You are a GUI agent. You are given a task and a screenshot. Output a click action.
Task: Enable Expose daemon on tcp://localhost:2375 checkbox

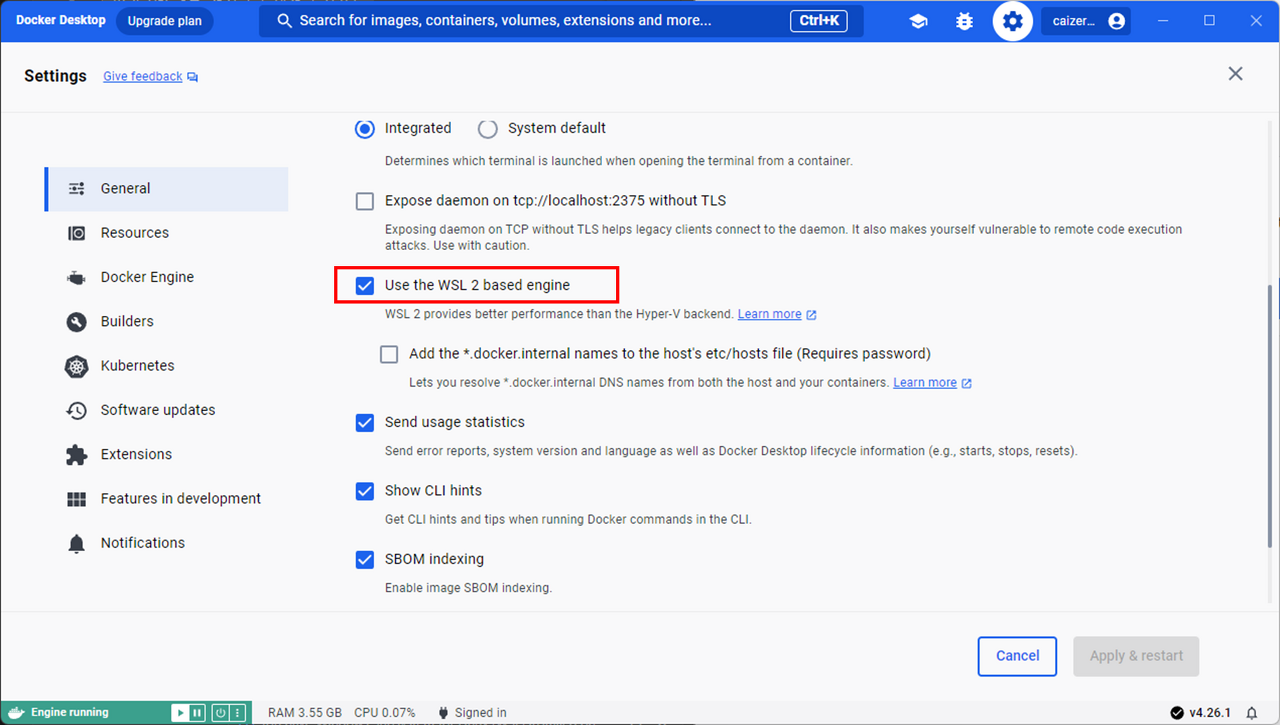coord(365,201)
